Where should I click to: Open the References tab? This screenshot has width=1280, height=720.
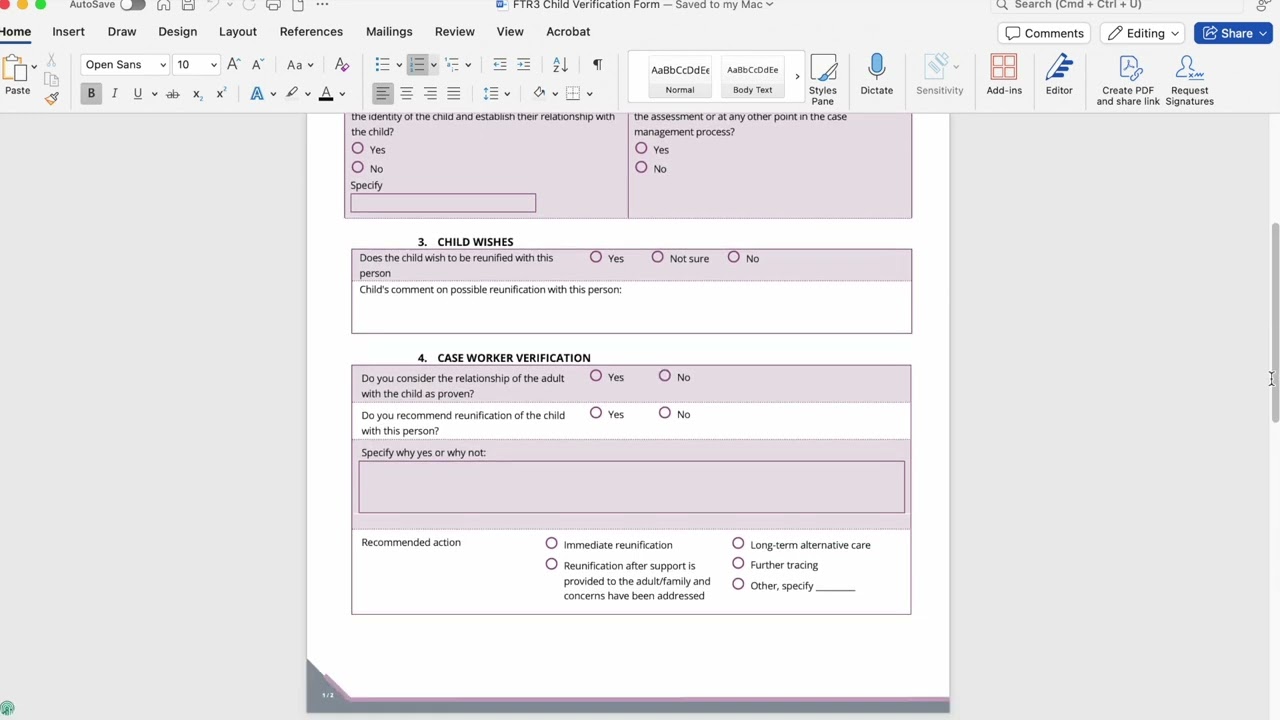click(x=311, y=32)
